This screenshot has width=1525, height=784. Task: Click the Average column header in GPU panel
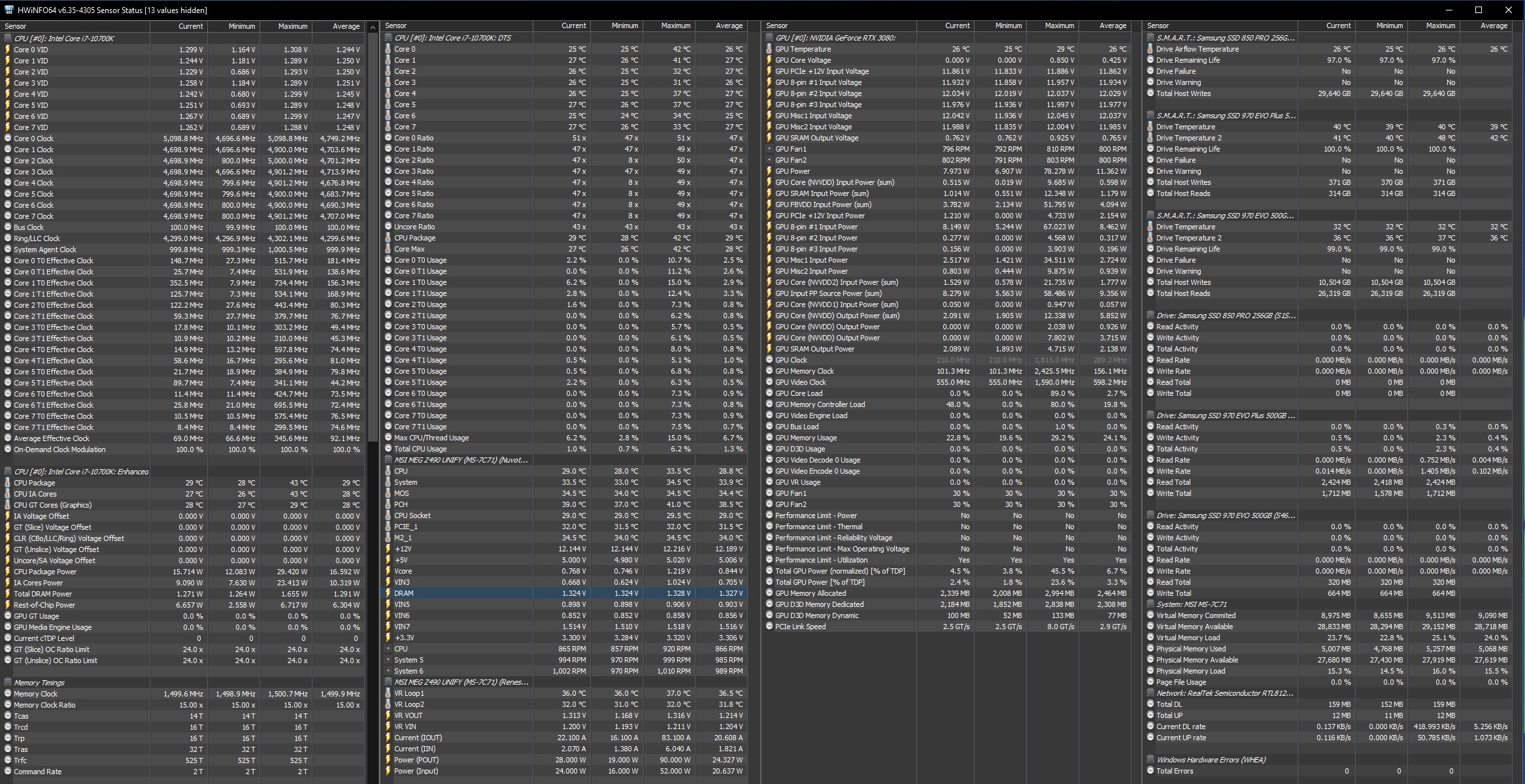(1113, 25)
